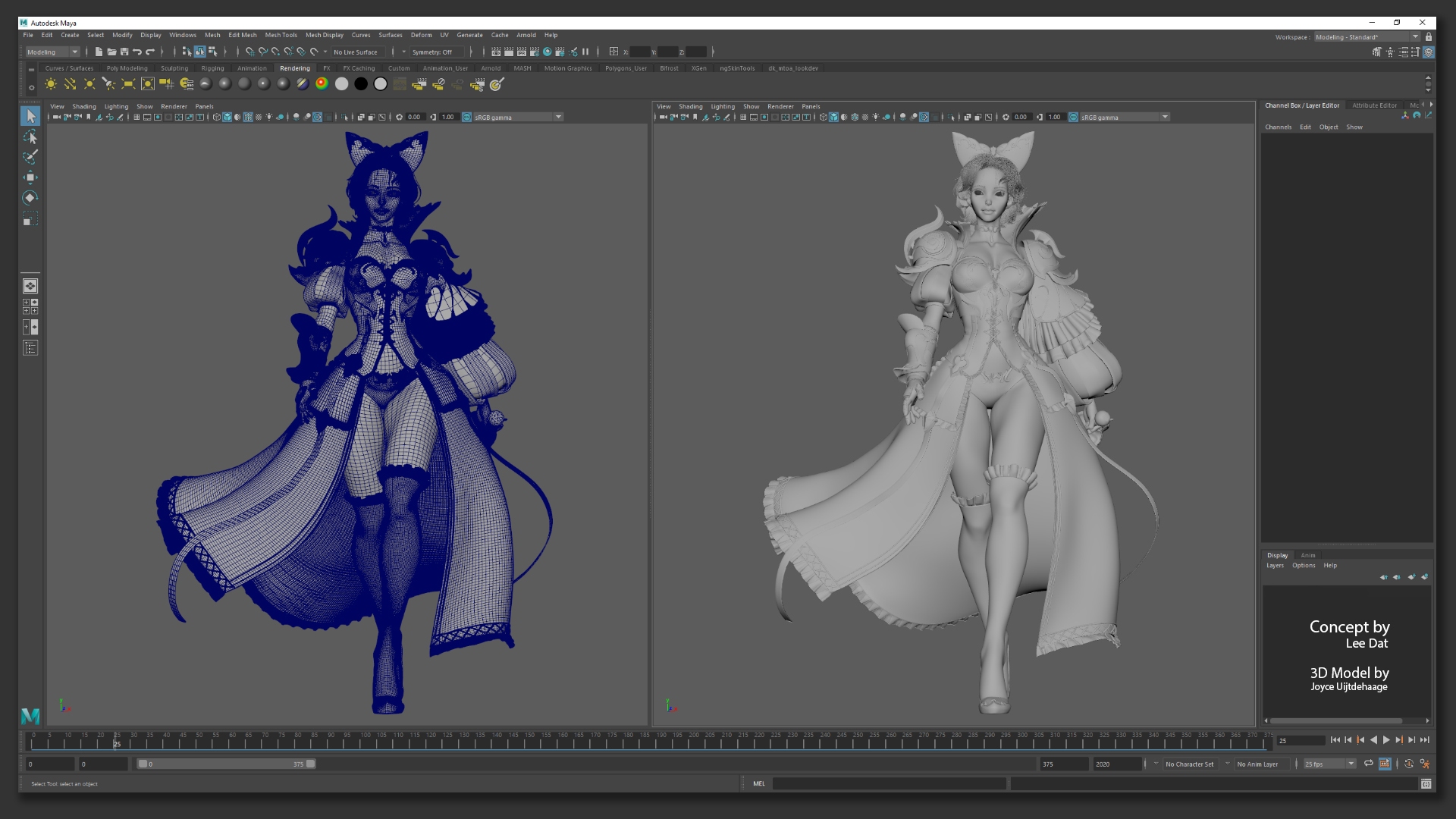The image size is (1456, 819).
Task: Click No Live Surface field
Action: pyautogui.click(x=359, y=52)
